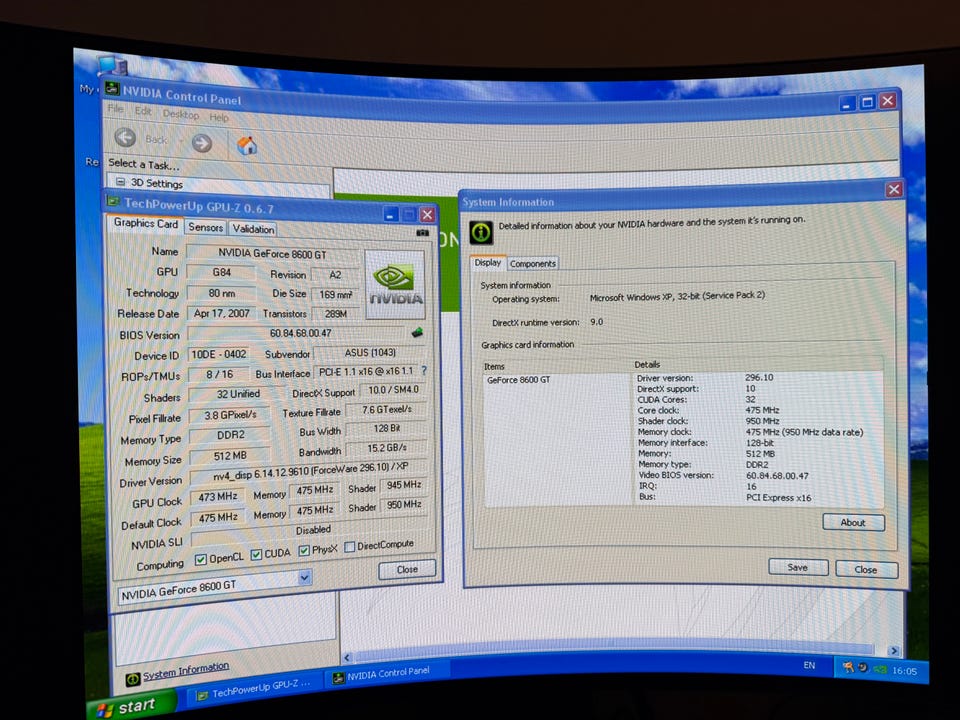Click the Back arrow in NVIDIA Control Panel
The image size is (960, 720).
(x=126, y=137)
